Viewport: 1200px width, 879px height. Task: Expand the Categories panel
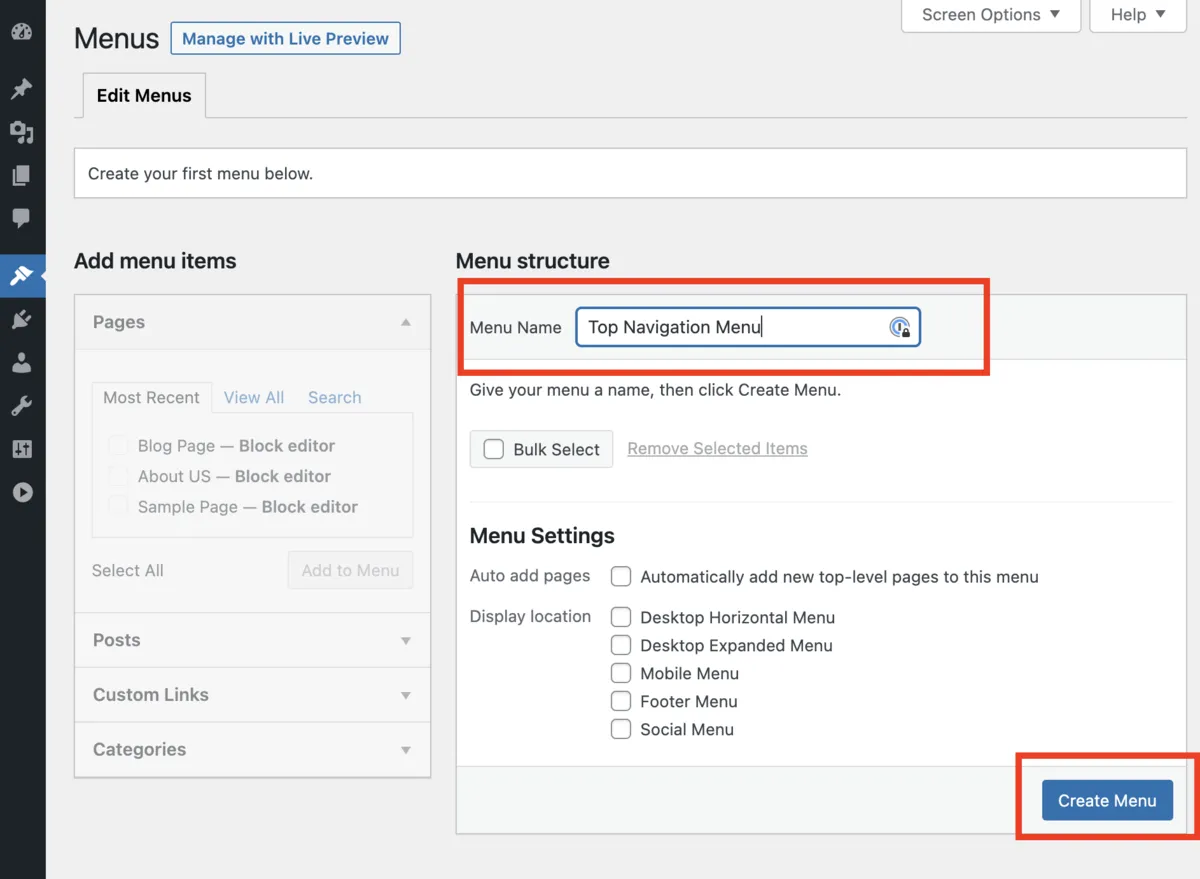pos(406,750)
